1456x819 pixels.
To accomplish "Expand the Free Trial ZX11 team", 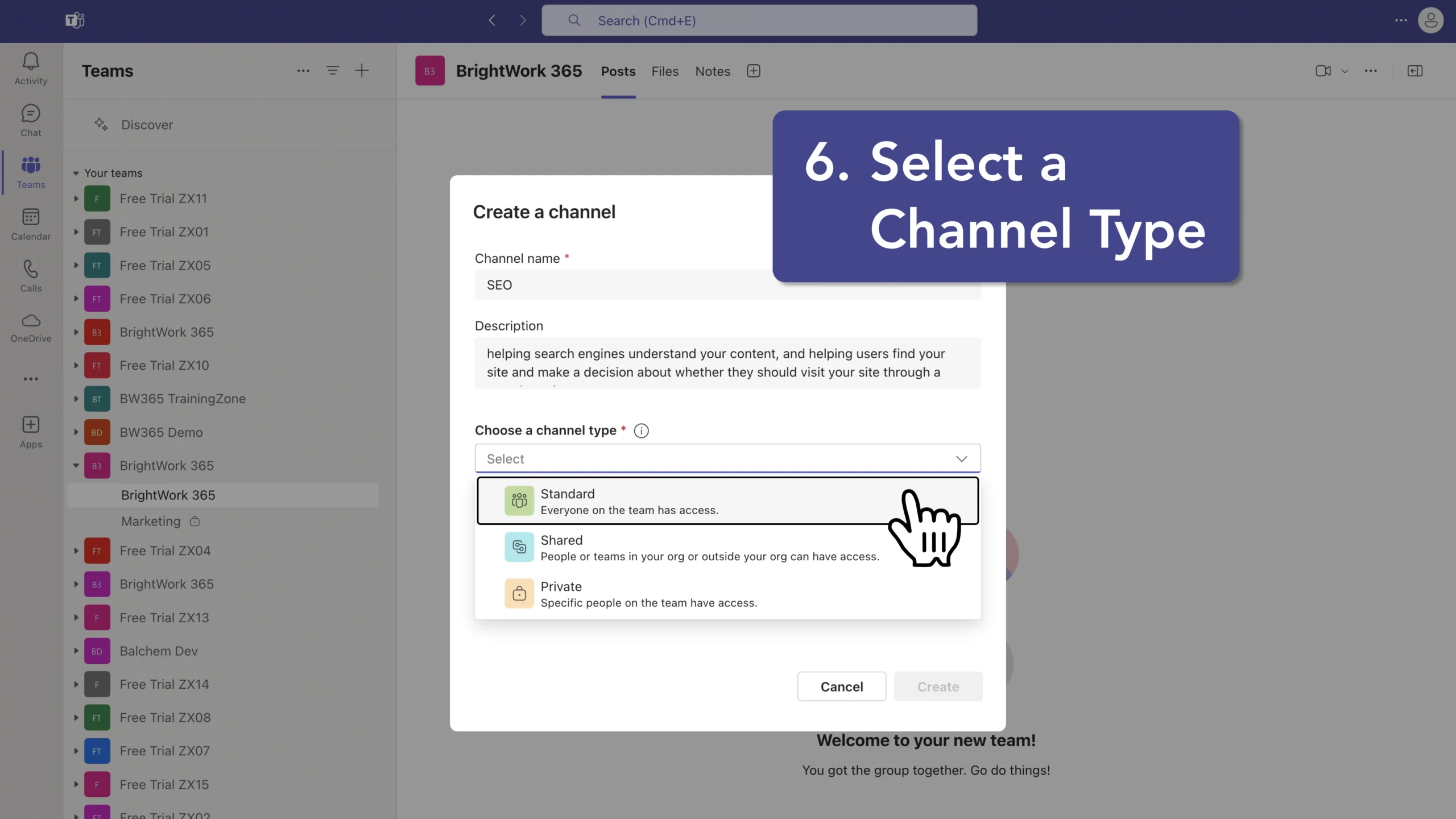I will [76, 198].
